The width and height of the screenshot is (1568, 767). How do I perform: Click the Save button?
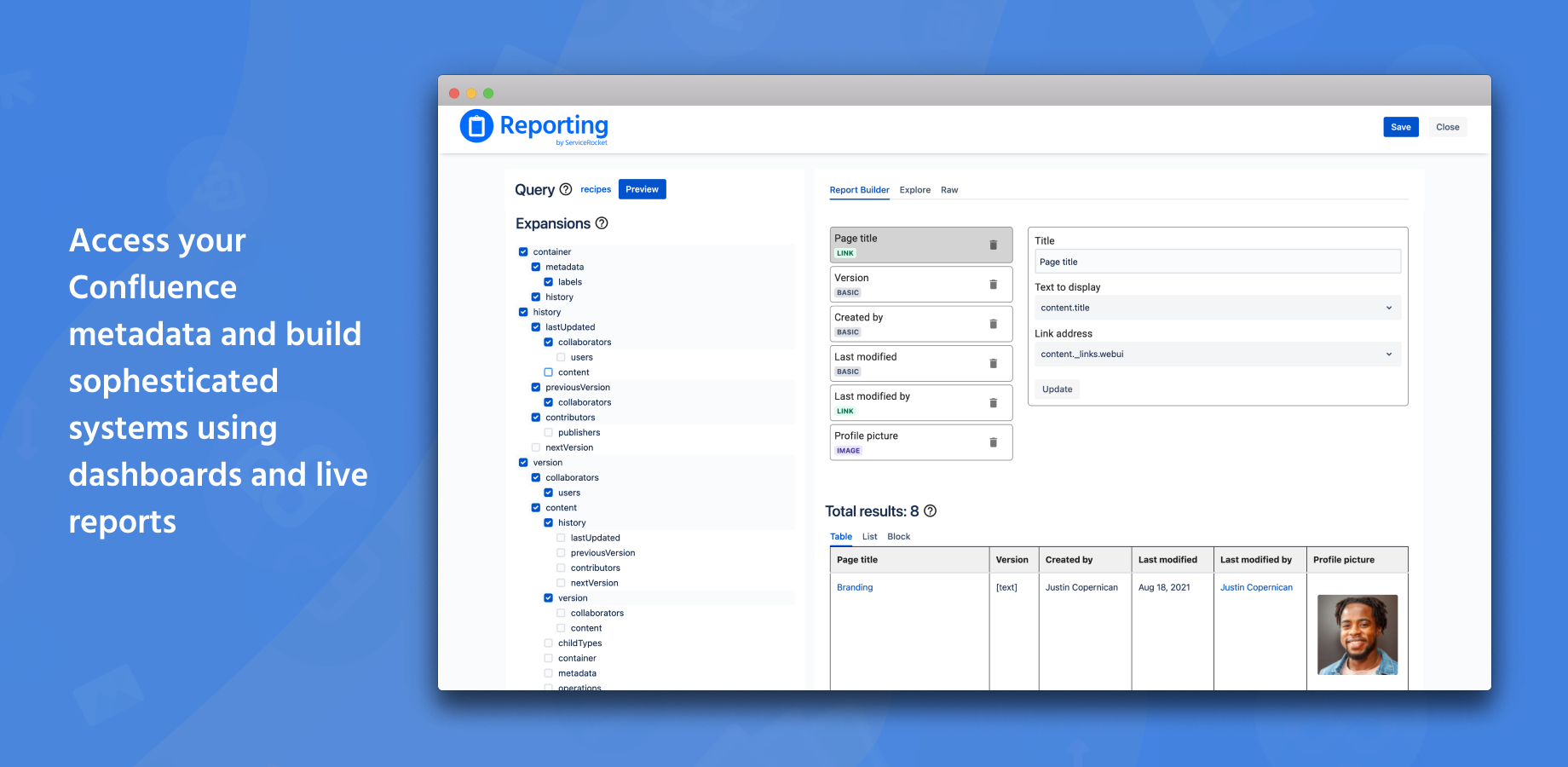[1401, 127]
